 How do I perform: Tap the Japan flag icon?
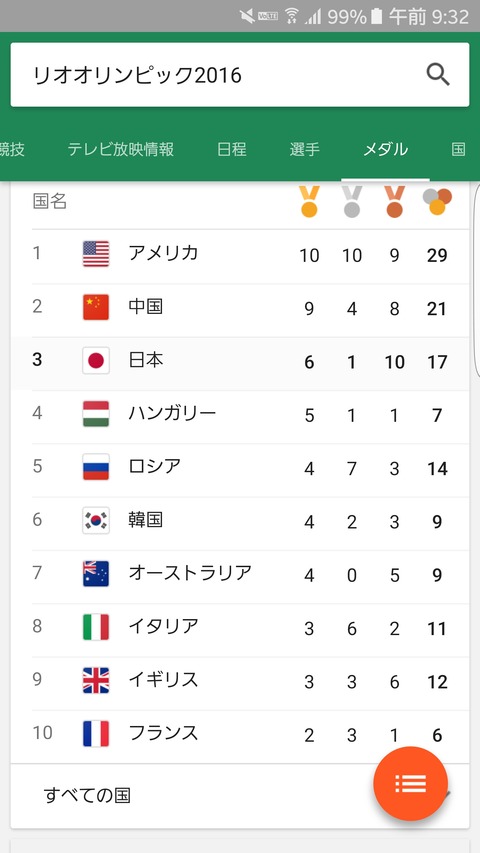click(96, 361)
